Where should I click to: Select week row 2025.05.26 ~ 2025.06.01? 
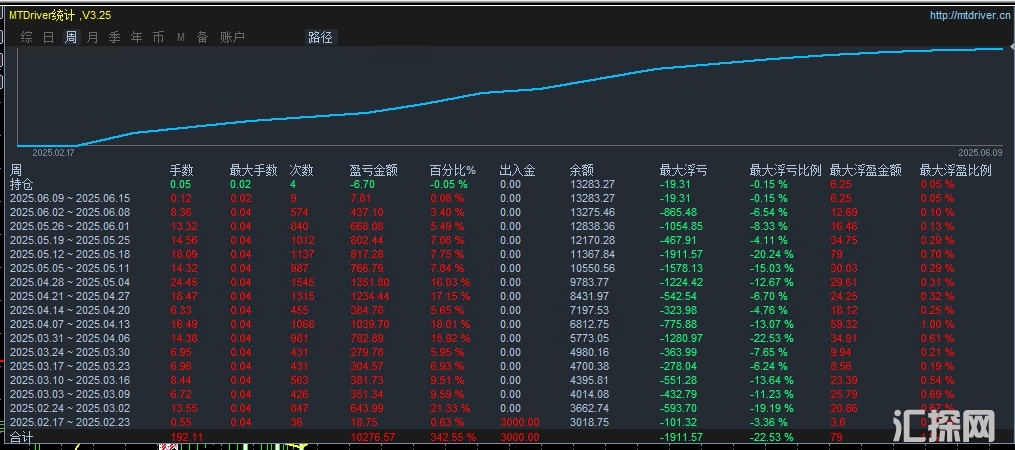pyautogui.click(x=70, y=226)
